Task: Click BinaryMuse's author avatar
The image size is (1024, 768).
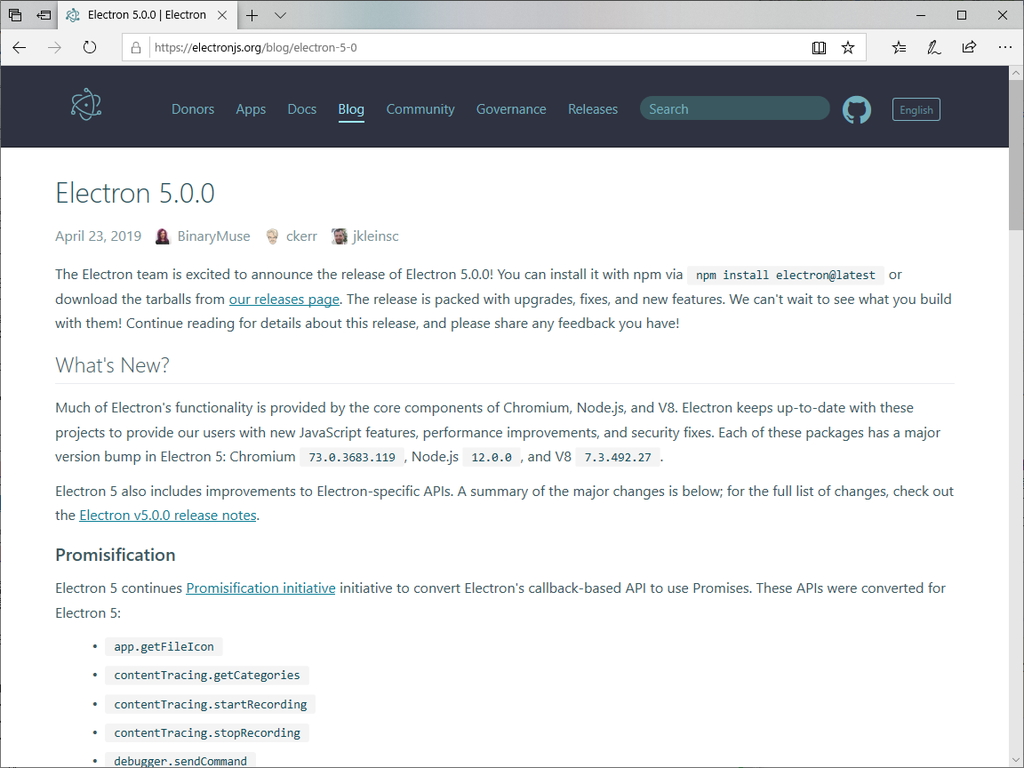Action: (x=162, y=236)
